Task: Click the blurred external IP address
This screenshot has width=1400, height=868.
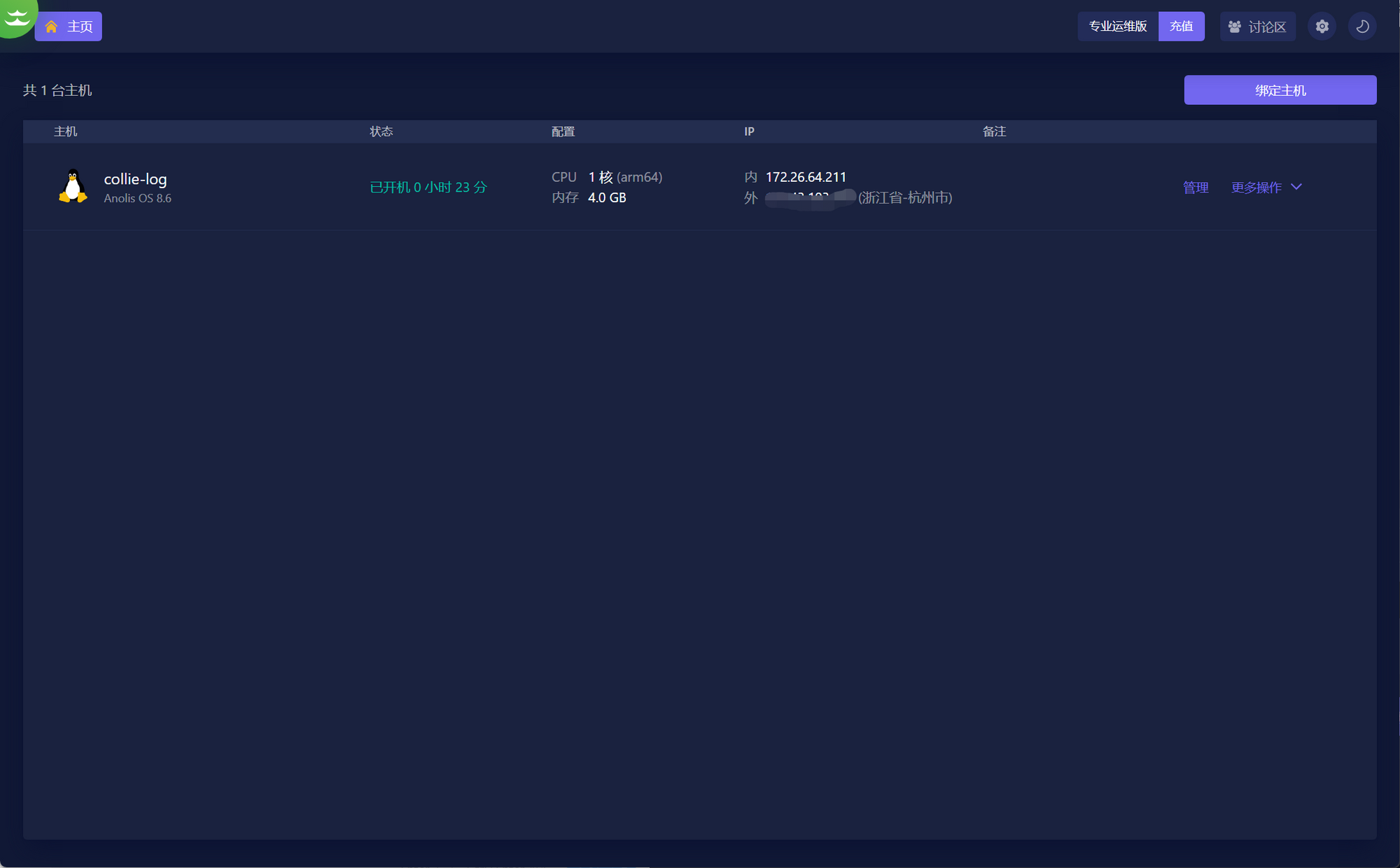Action: (x=810, y=199)
